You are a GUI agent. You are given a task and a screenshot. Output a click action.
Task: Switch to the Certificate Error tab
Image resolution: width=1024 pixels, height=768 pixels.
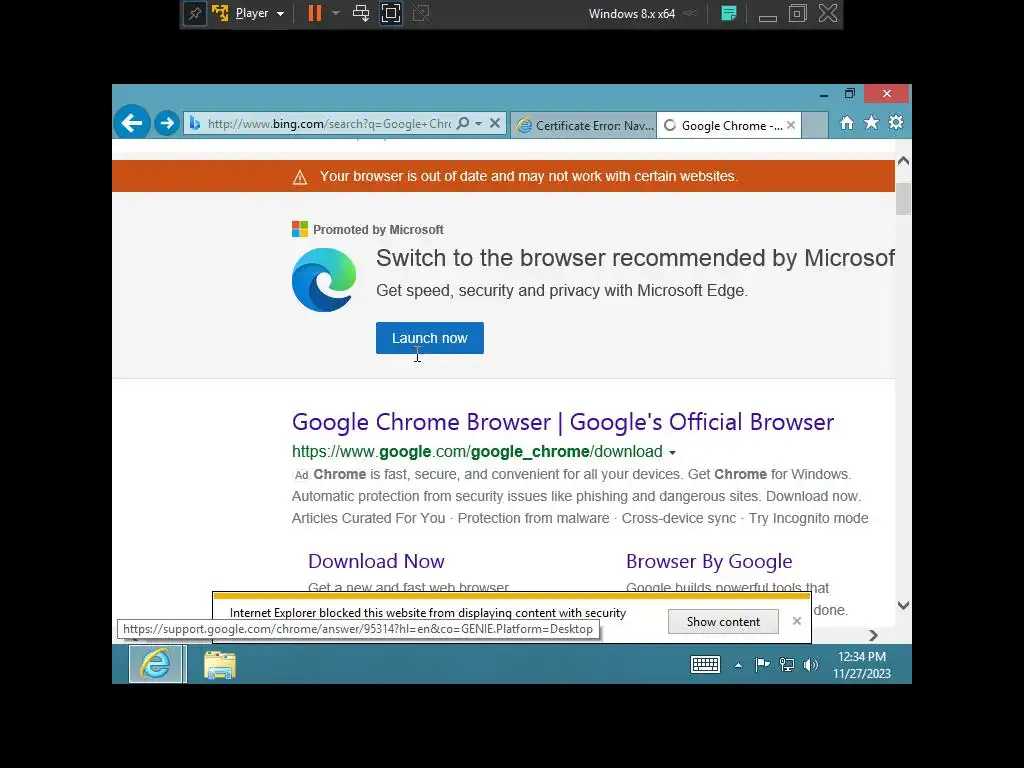(584, 125)
